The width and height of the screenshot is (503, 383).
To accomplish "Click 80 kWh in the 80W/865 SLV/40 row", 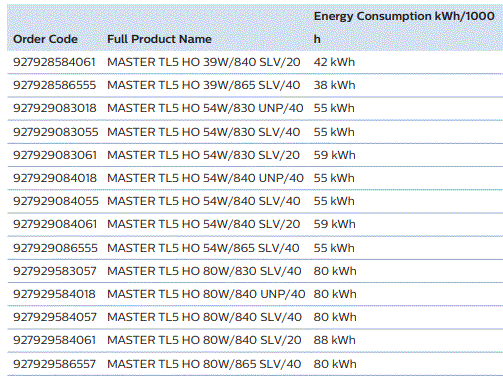I will coord(335,364).
